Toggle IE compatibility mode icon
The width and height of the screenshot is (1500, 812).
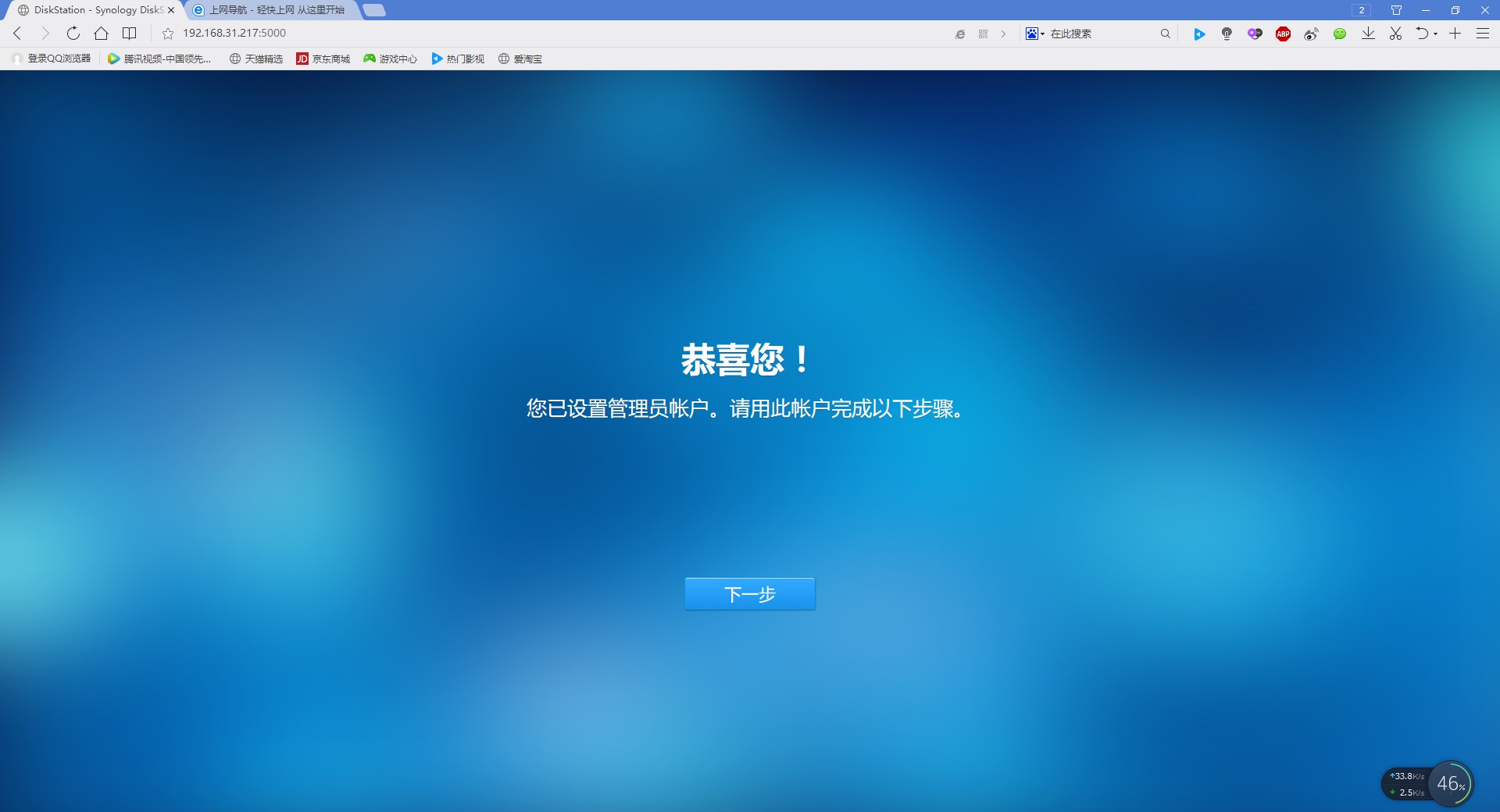[960, 34]
